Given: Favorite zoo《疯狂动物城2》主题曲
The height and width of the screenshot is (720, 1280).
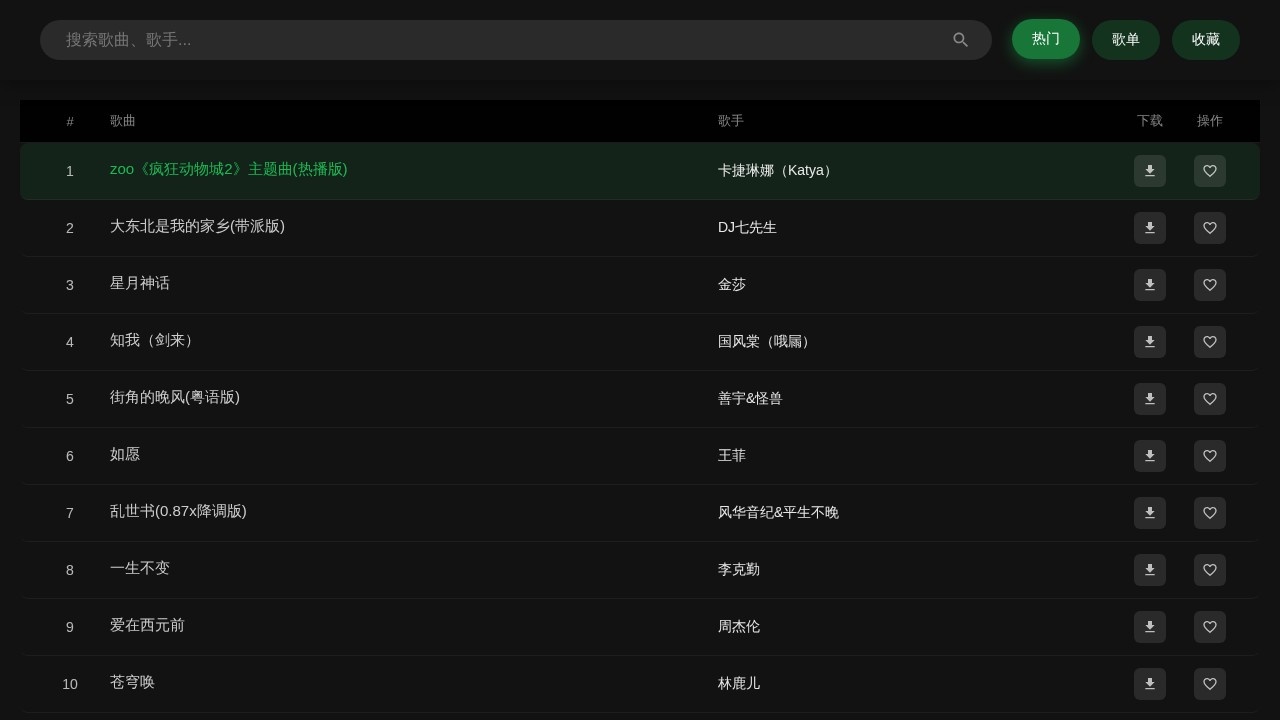Looking at the screenshot, I should point(1210,171).
